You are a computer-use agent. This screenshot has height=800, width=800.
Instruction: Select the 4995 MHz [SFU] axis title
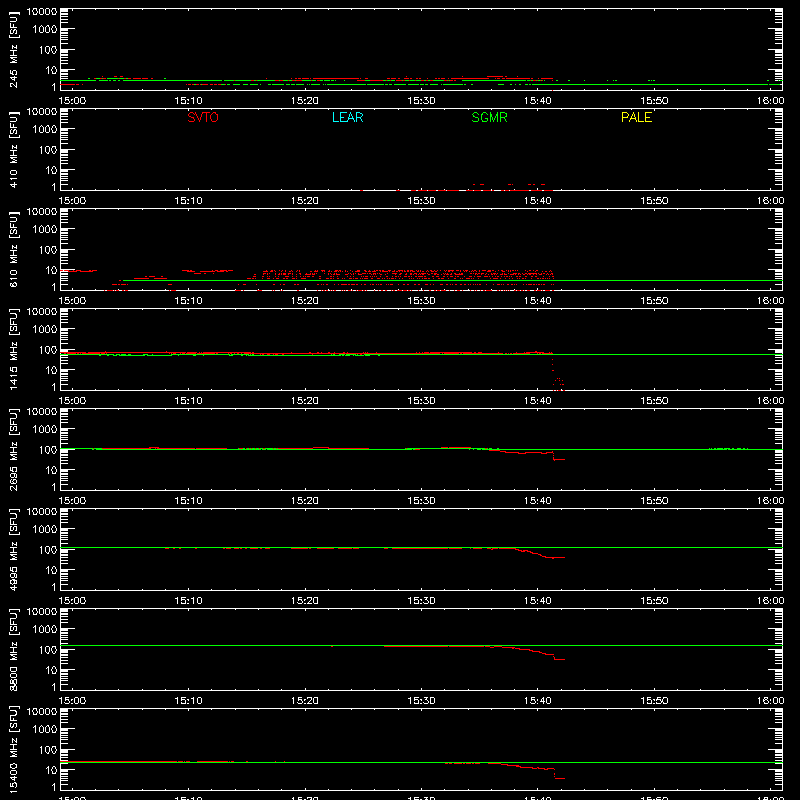(14, 549)
